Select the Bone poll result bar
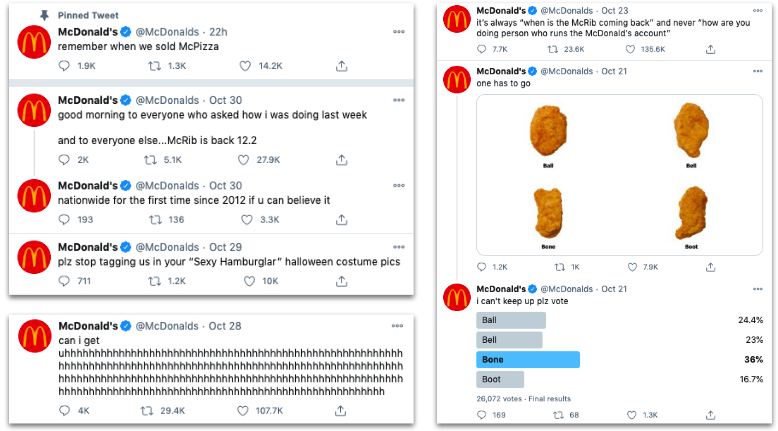Viewport: 778px width, 431px height. [x=528, y=359]
